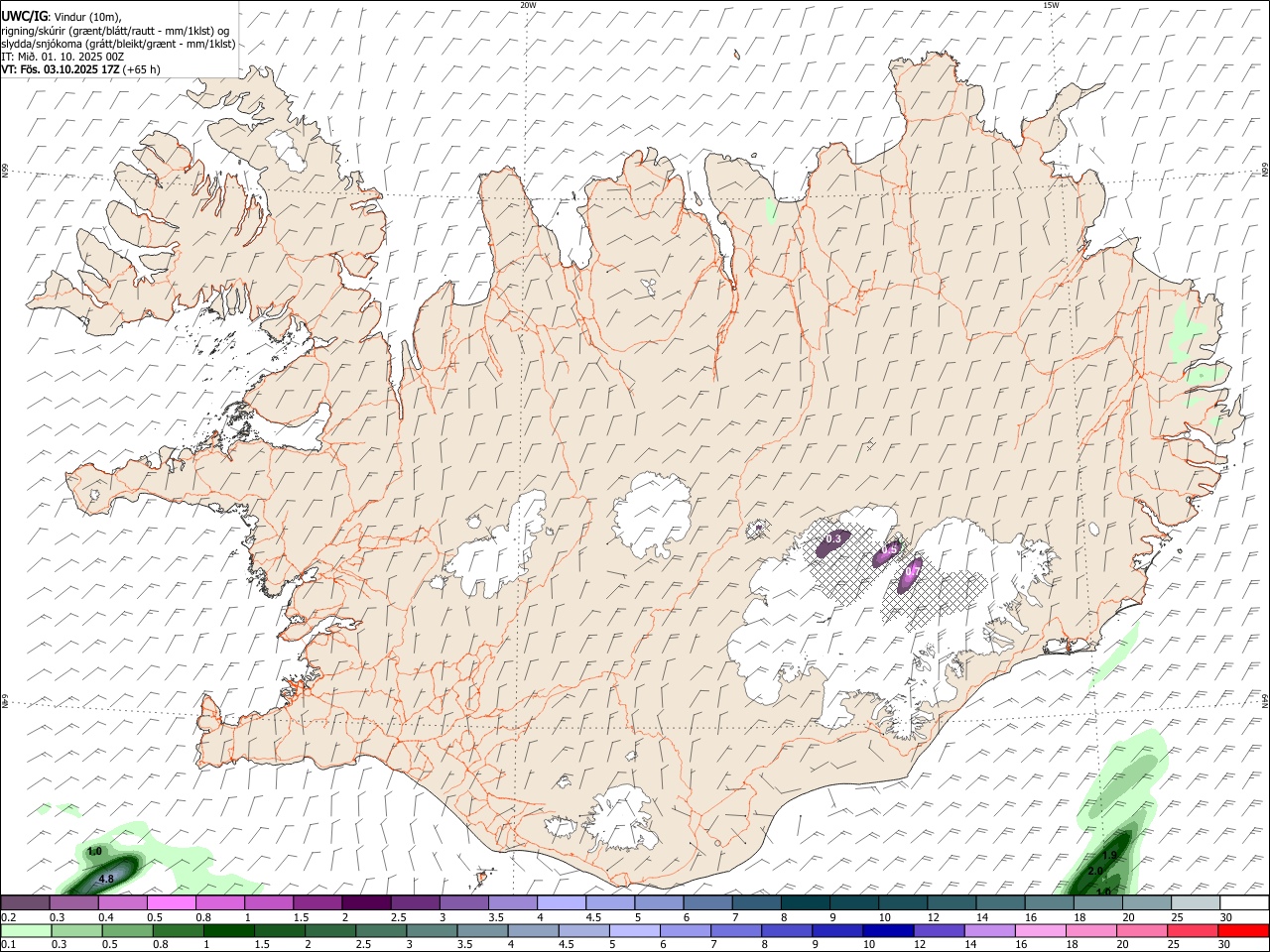This screenshot has width=1270, height=952.
Task: Click the 15W longitude label
Action: 1051,5
